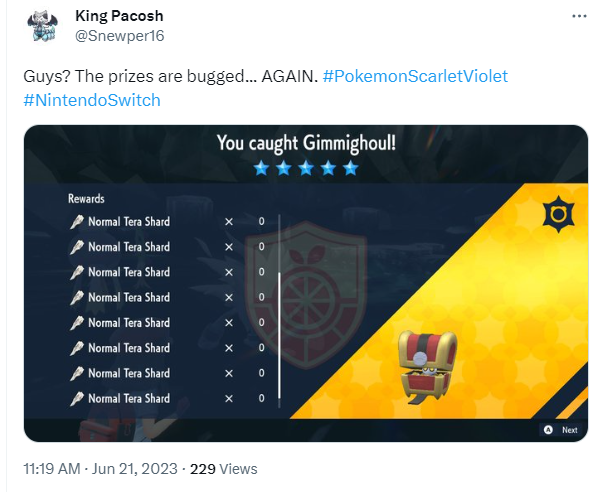
Task: Open the King Pacosh display name link
Action: tap(119, 16)
